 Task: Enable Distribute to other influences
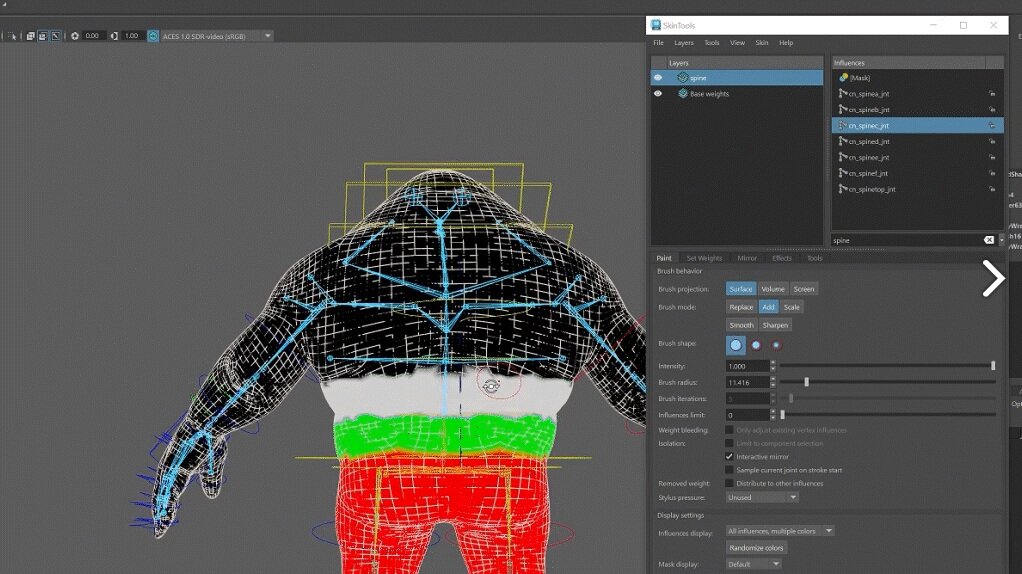[729, 483]
